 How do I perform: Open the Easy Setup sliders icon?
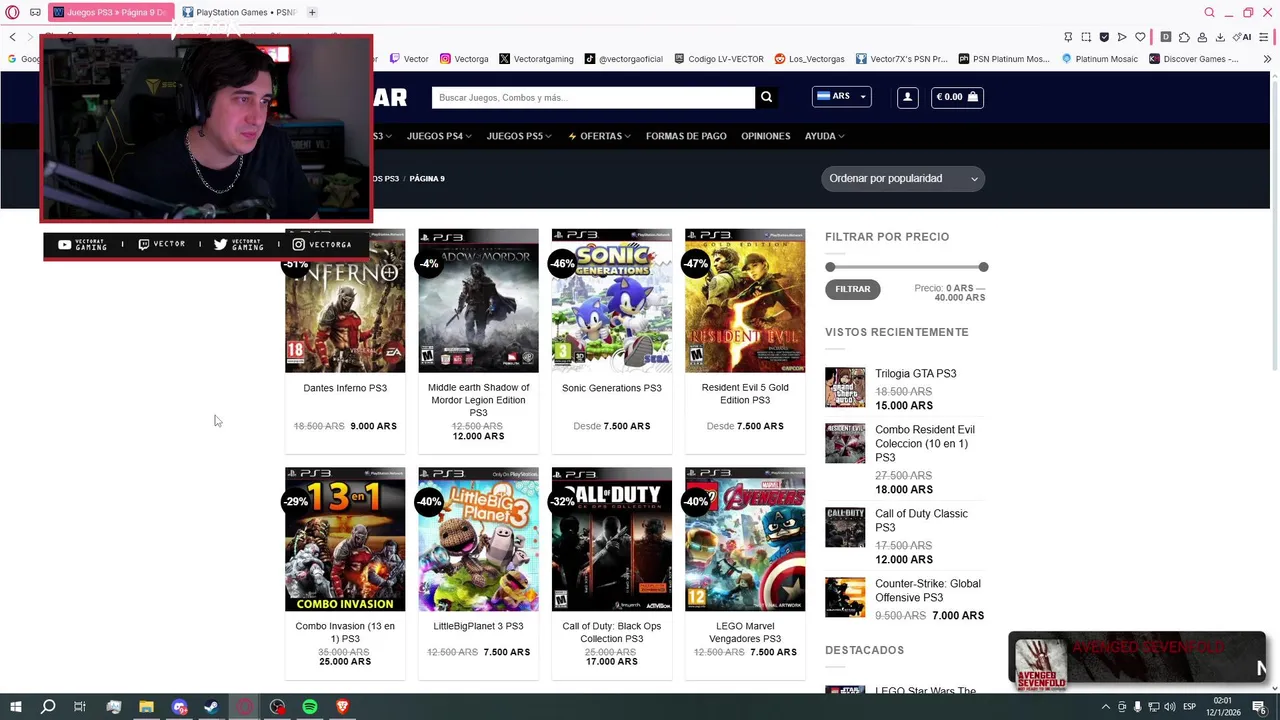click(1265, 37)
